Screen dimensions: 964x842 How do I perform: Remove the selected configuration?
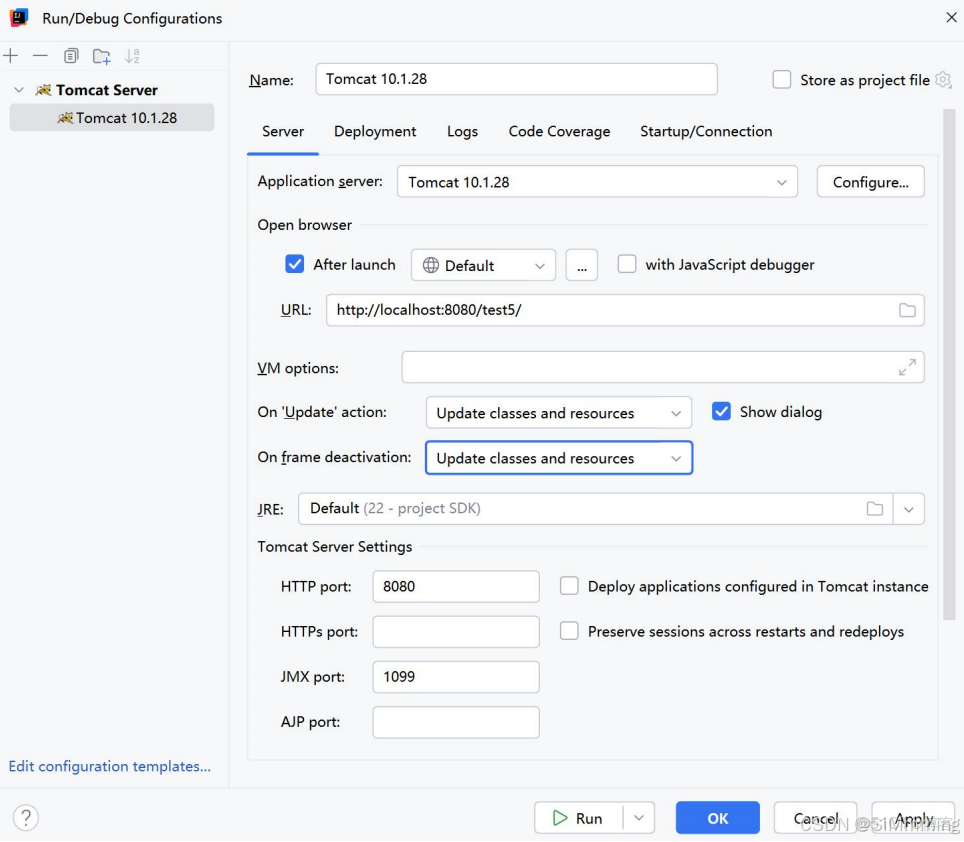click(x=39, y=55)
